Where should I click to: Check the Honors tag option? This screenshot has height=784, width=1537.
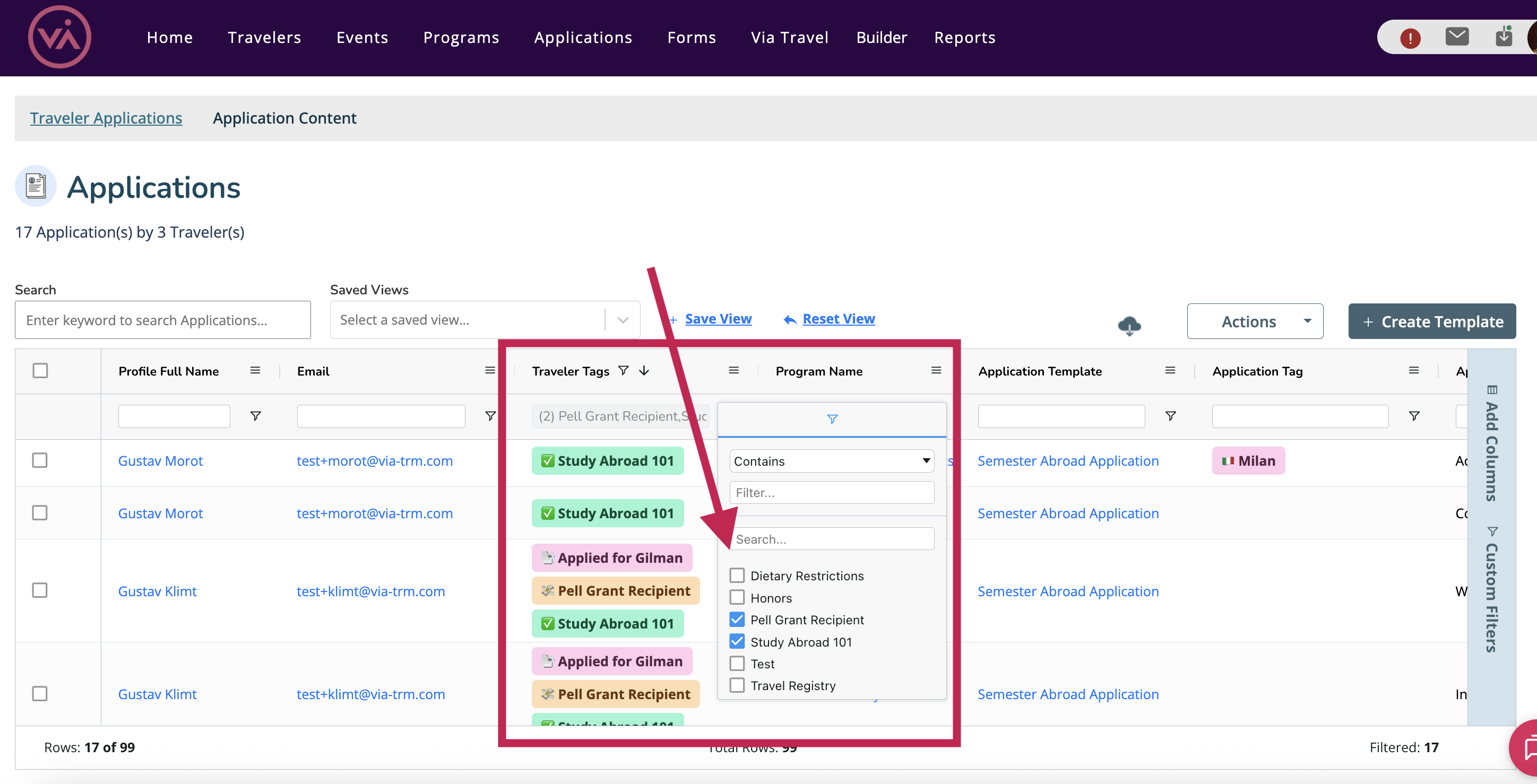[x=737, y=597]
